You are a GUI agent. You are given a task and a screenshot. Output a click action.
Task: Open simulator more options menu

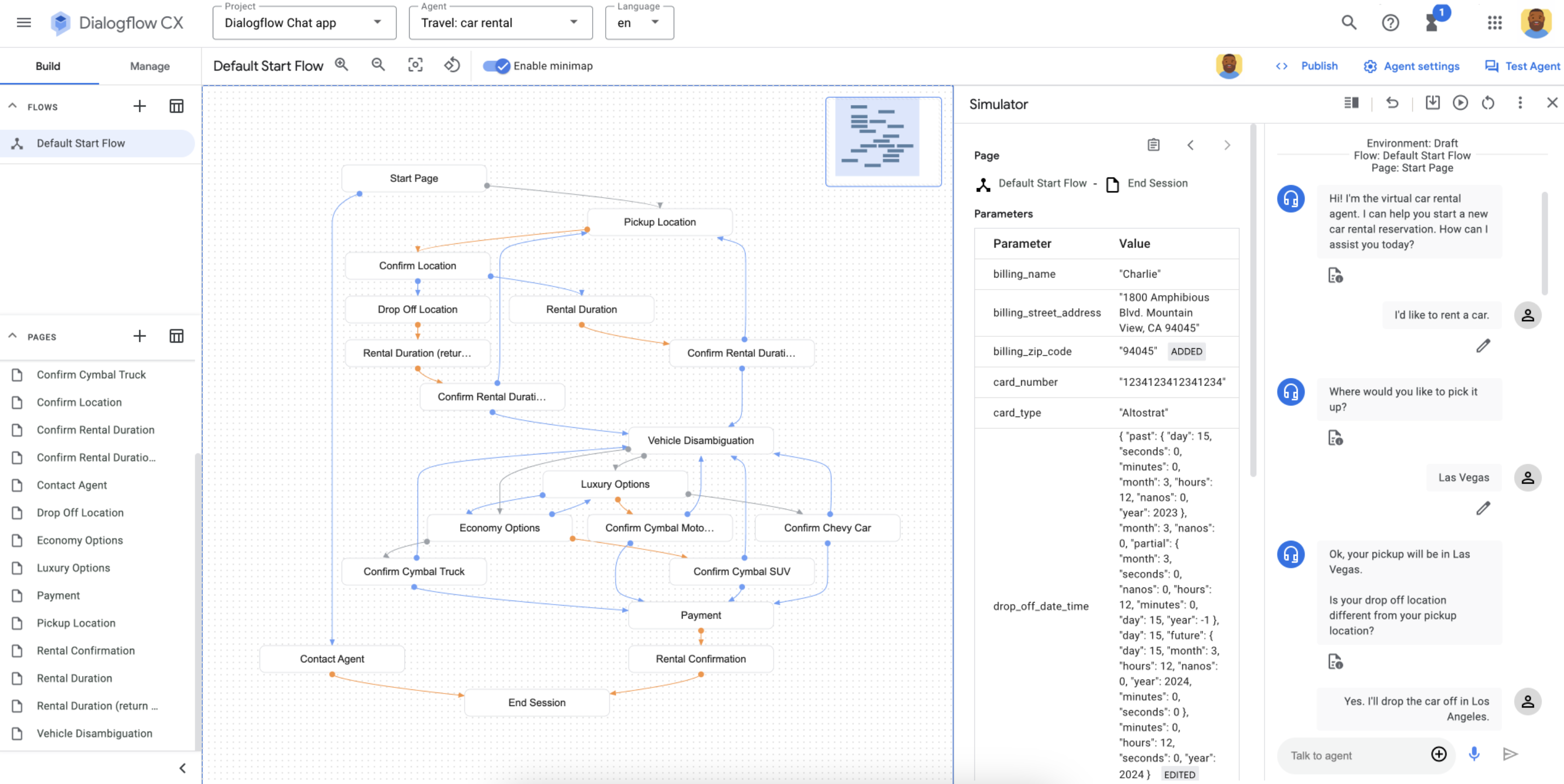tap(1520, 102)
